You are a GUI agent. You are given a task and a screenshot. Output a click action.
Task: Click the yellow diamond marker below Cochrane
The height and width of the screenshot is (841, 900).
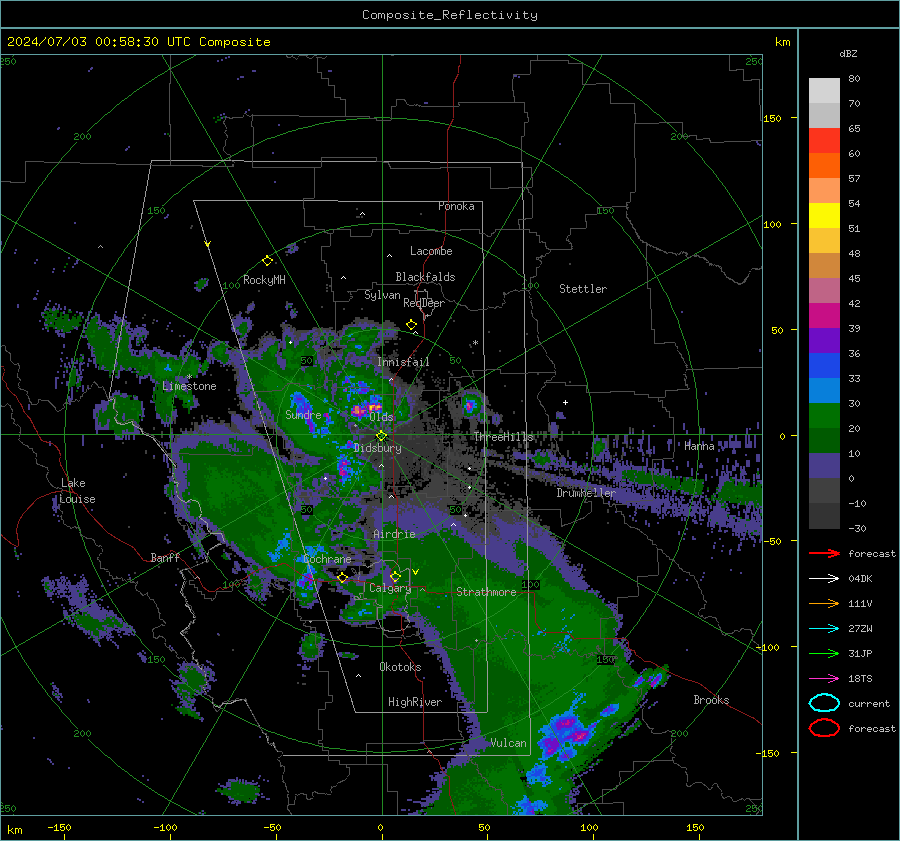(342, 577)
